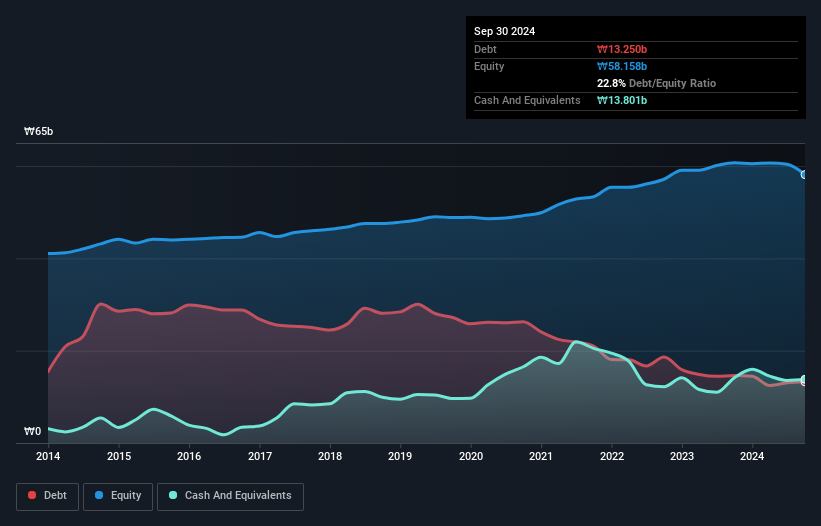The height and width of the screenshot is (526, 821).
Task: Click the 2020 x-axis label
Action: (471, 456)
